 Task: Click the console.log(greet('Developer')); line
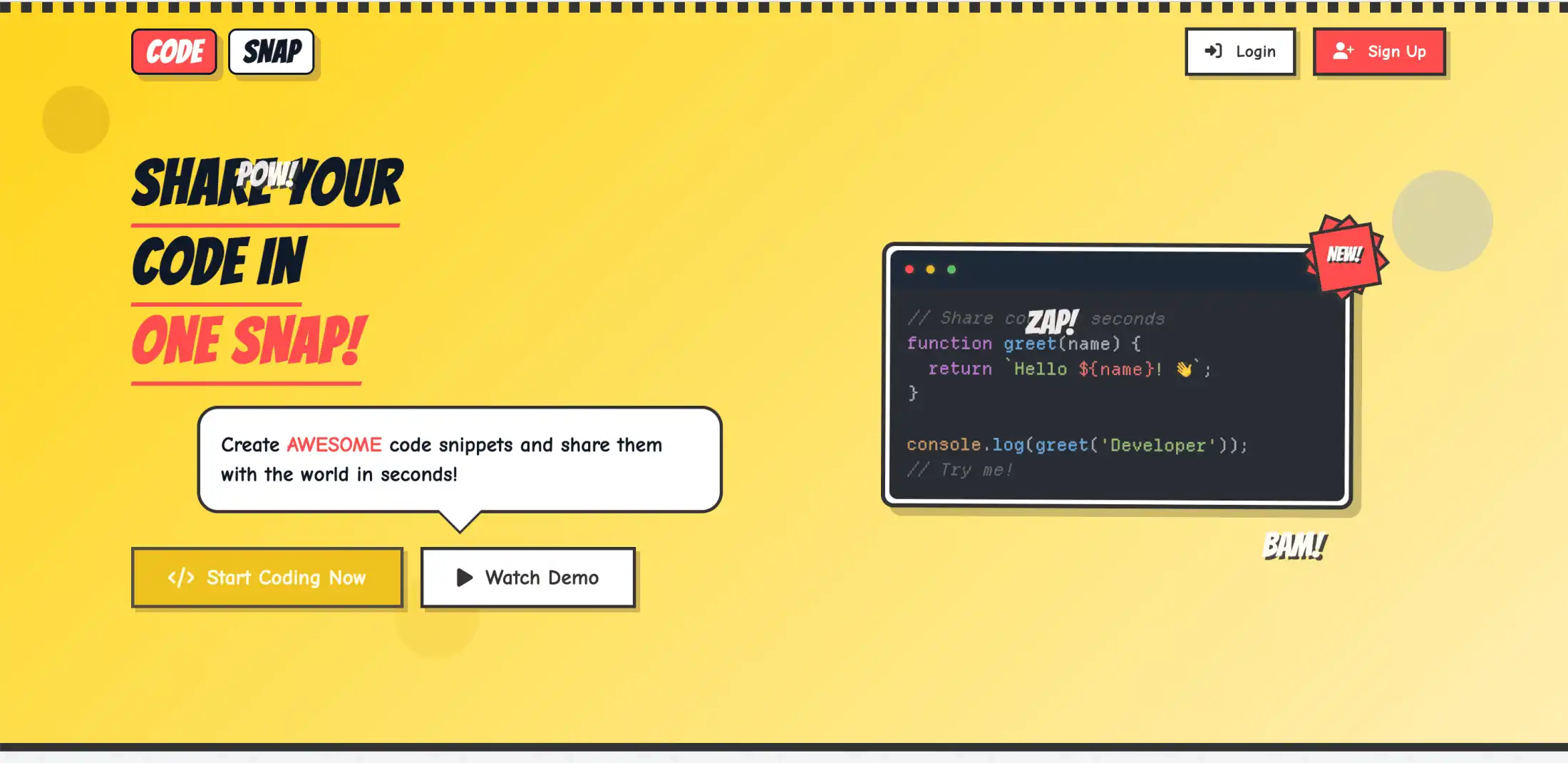click(1077, 445)
